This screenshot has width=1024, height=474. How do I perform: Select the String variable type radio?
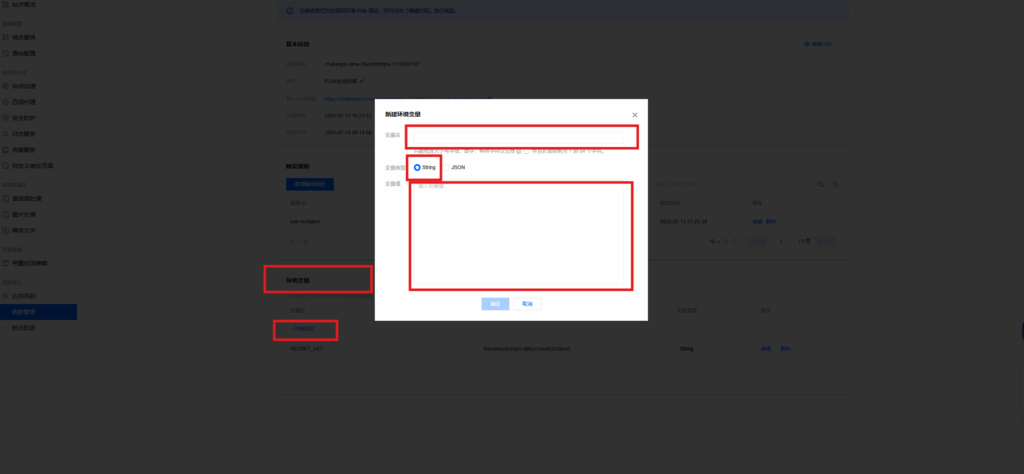417,167
